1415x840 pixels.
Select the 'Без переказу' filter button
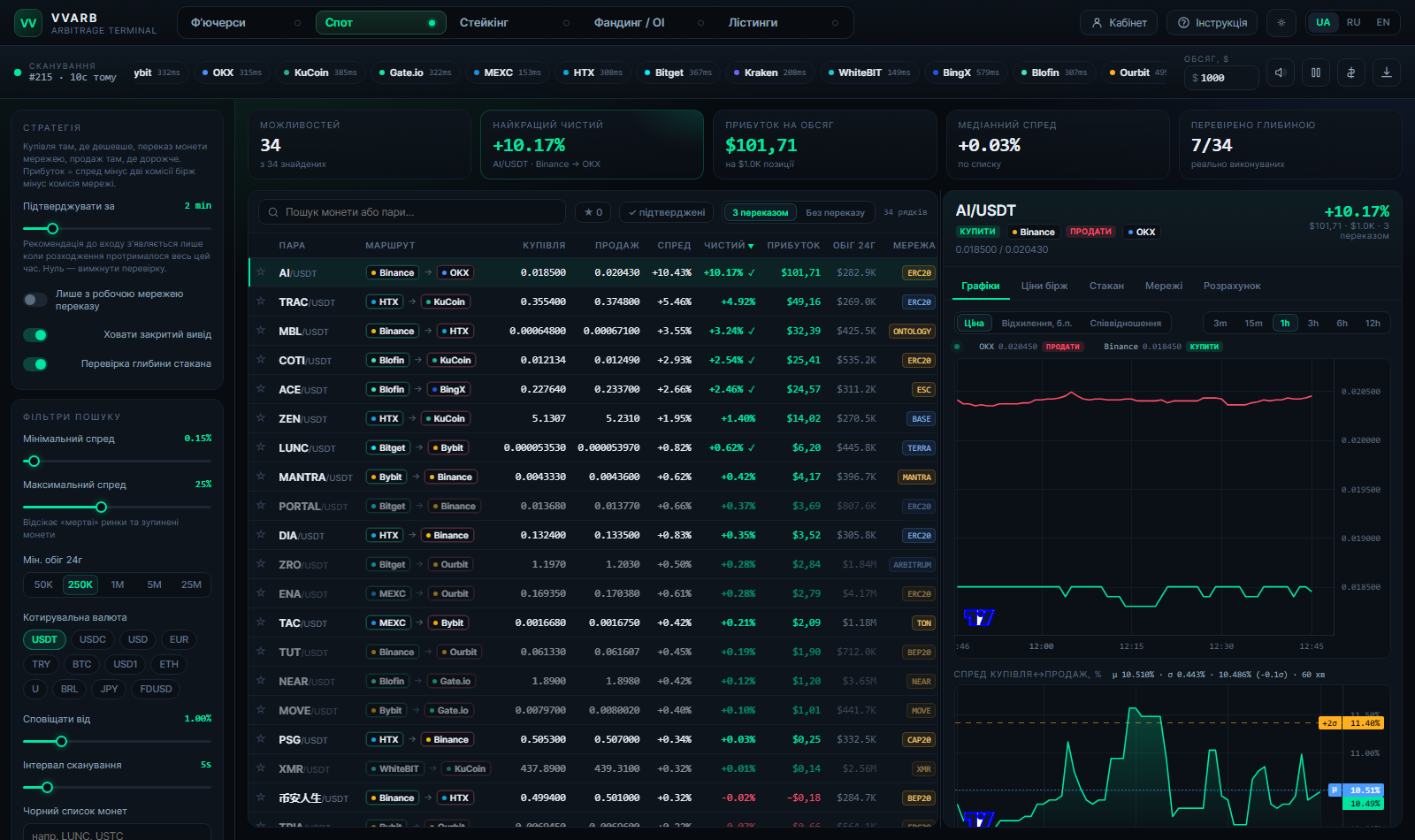[x=835, y=212]
